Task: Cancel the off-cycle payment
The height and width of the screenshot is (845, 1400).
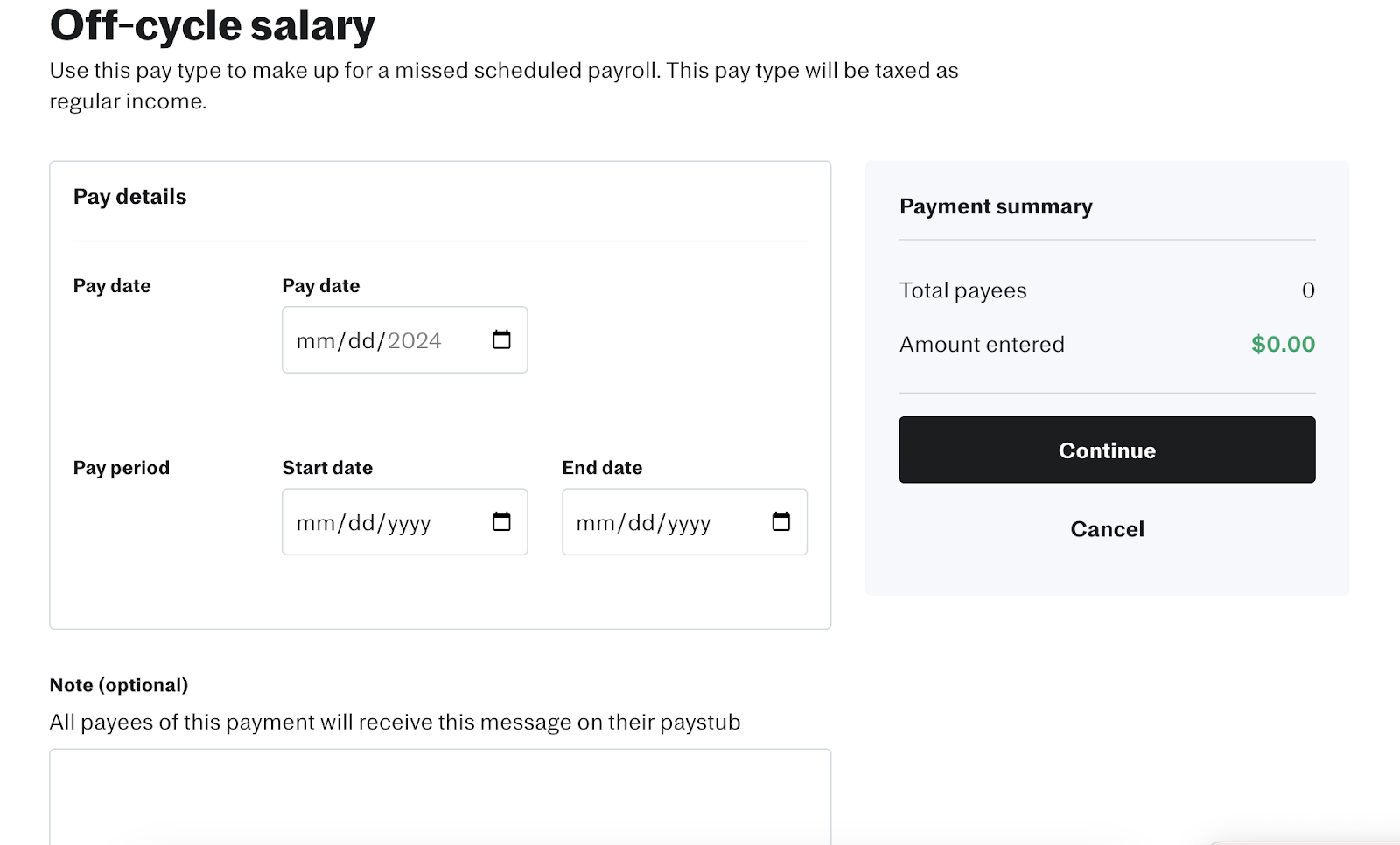Action: [1107, 529]
